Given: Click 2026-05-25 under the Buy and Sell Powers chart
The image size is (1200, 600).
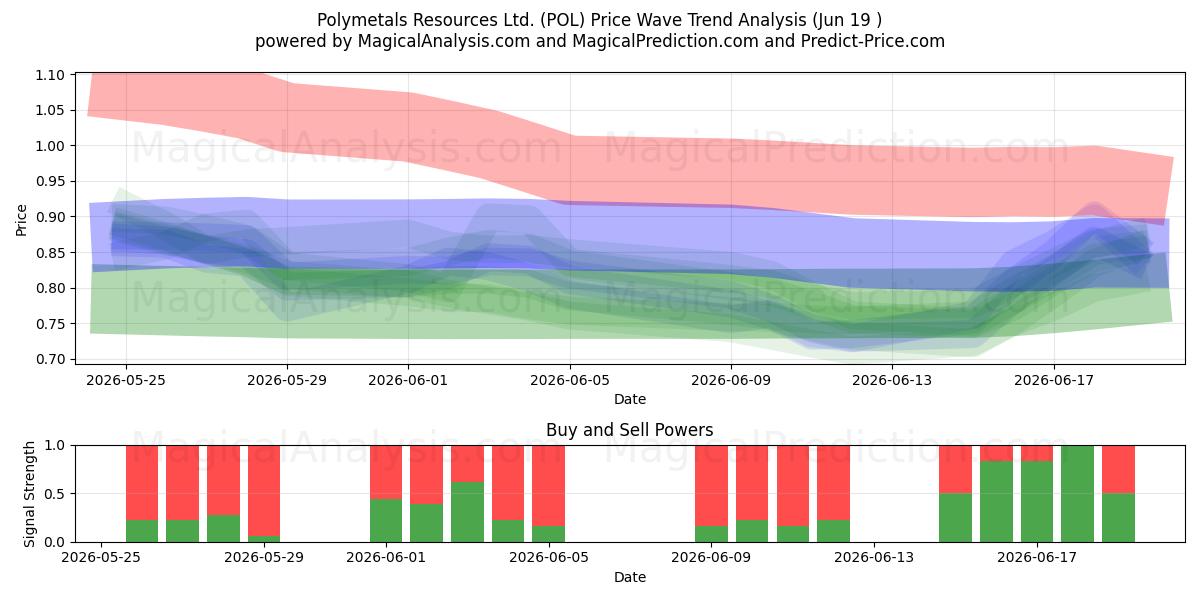Looking at the screenshot, I should tap(101, 558).
